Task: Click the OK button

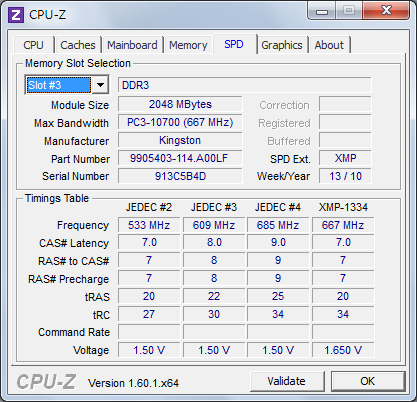Action: 368,381
